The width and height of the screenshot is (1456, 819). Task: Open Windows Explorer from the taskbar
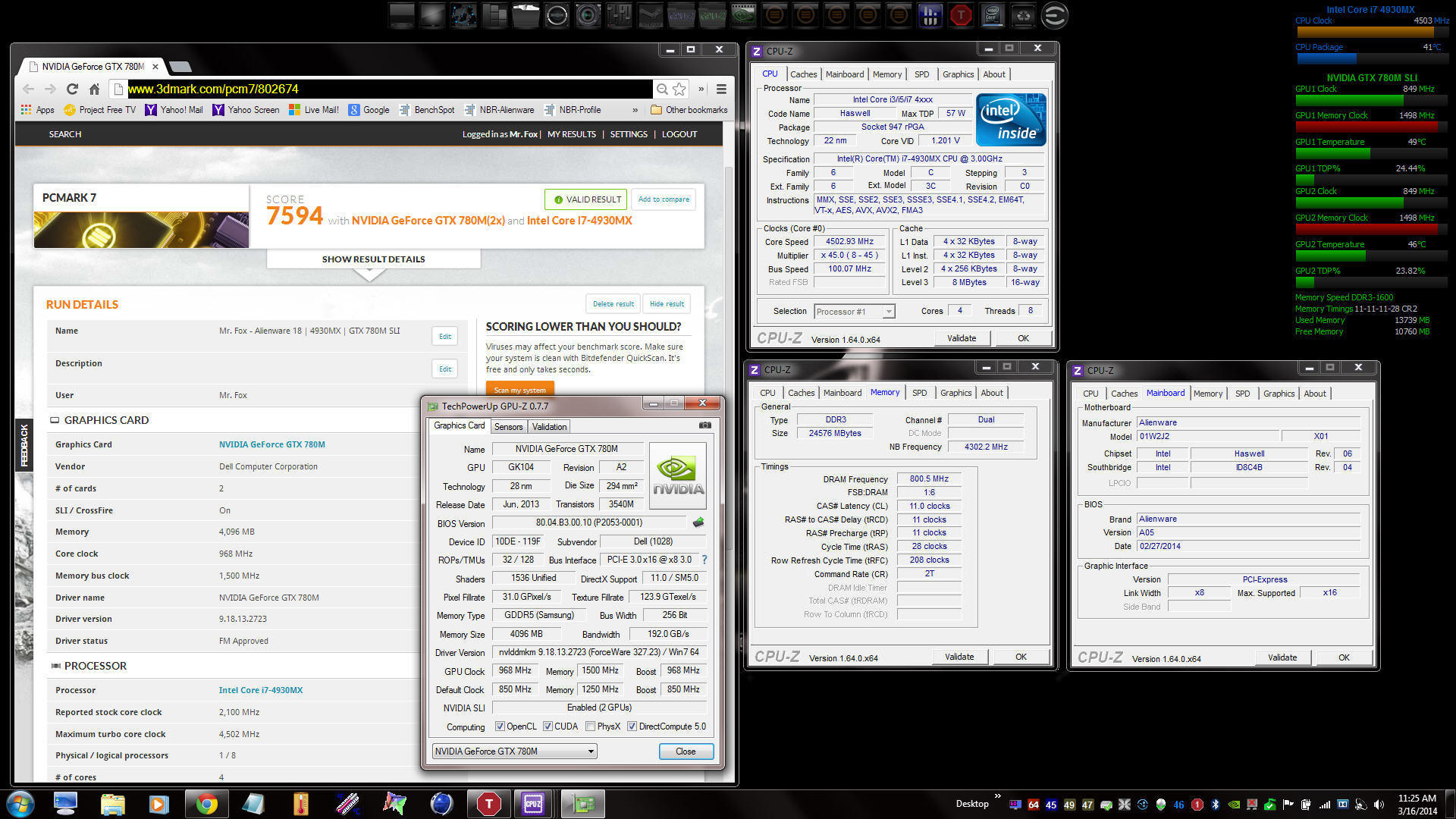coord(112,804)
